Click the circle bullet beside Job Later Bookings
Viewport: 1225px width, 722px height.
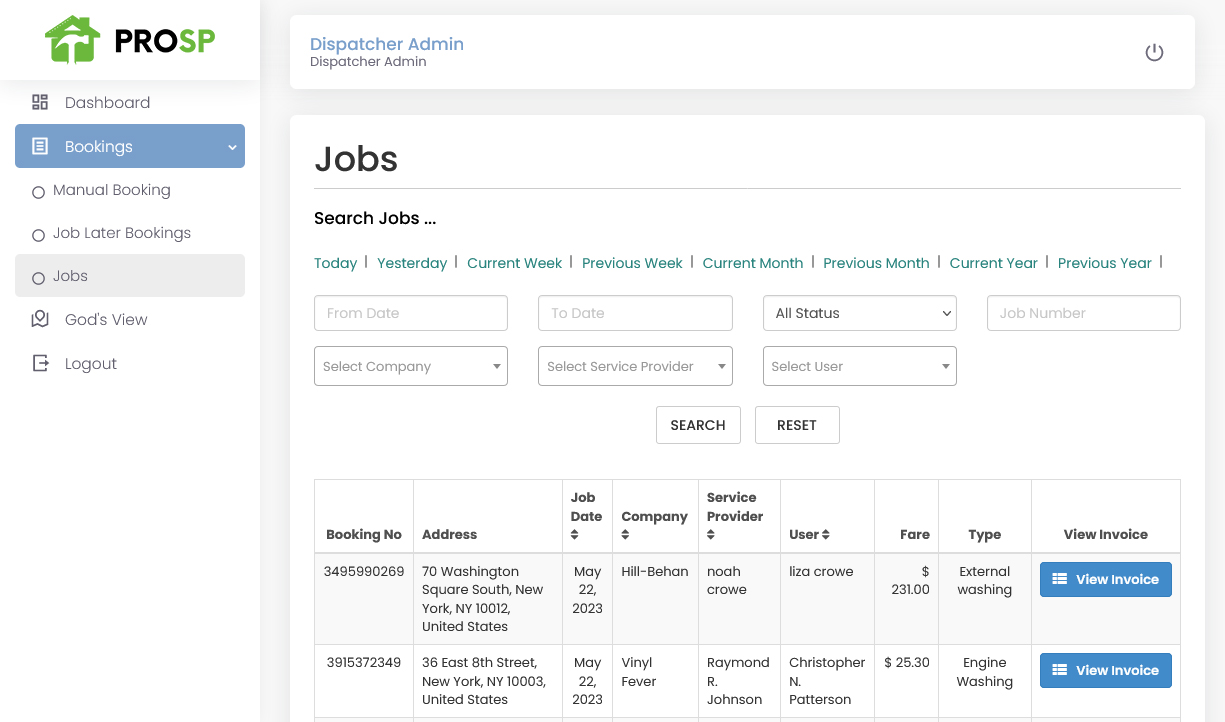click(39, 235)
